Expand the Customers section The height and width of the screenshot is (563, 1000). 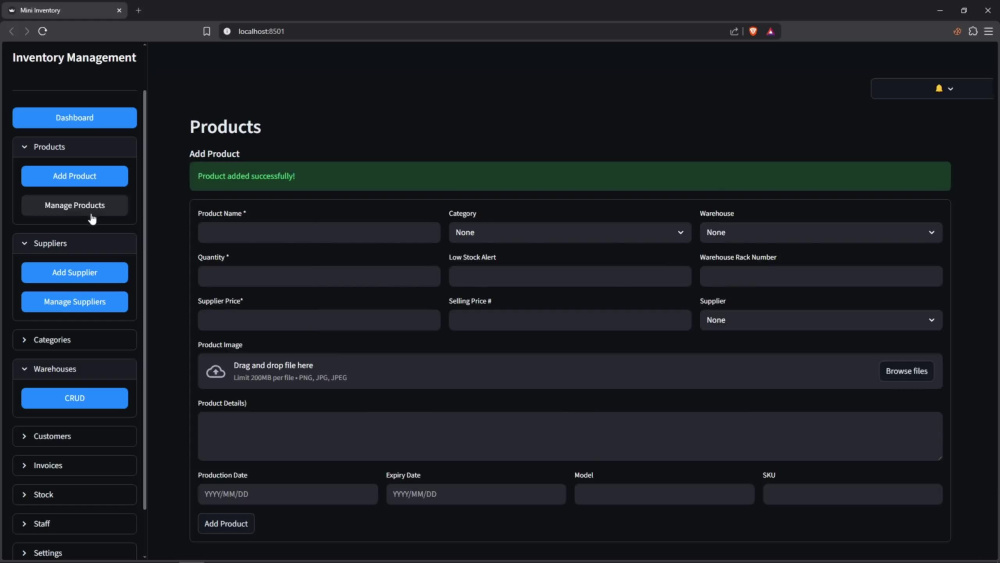[x=75, y=437]
